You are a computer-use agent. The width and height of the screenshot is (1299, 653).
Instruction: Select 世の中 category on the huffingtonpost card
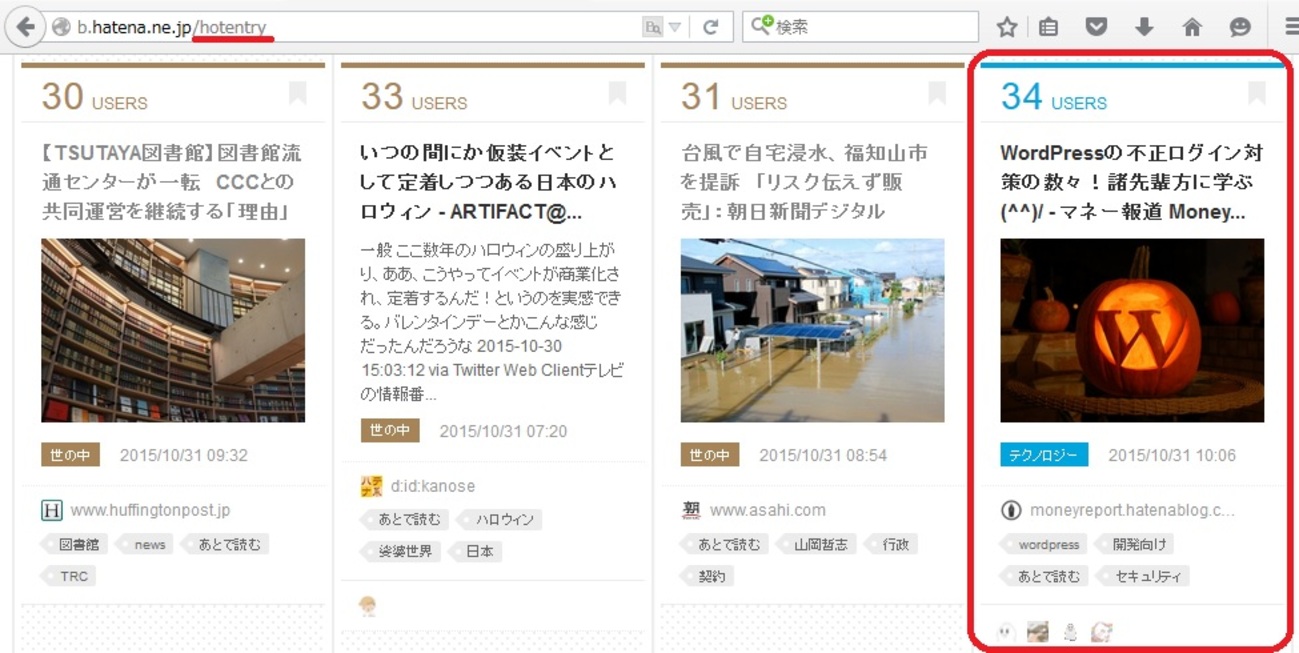pyautogui.click(x=70, y=455)
